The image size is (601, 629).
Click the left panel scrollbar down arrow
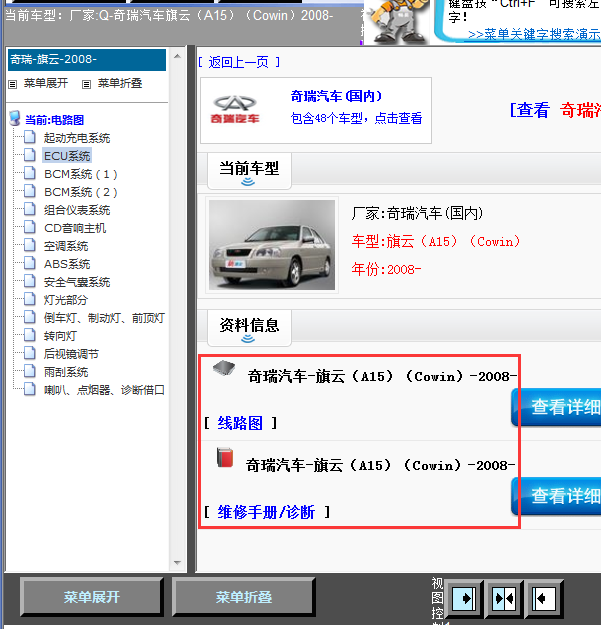click(x=177, y=562)
